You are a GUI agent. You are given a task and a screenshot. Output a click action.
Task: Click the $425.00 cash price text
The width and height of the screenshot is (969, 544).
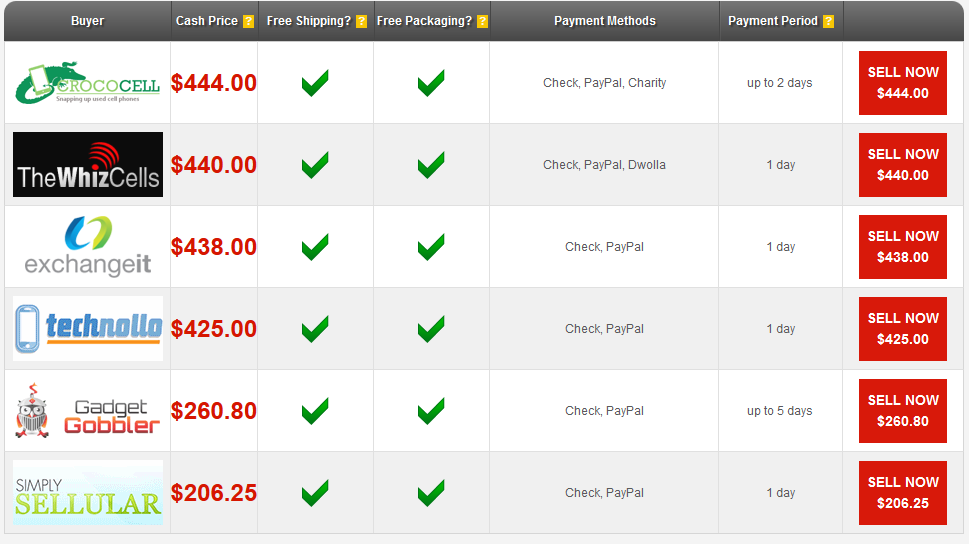pyautogui.click(x=214, y=329)
